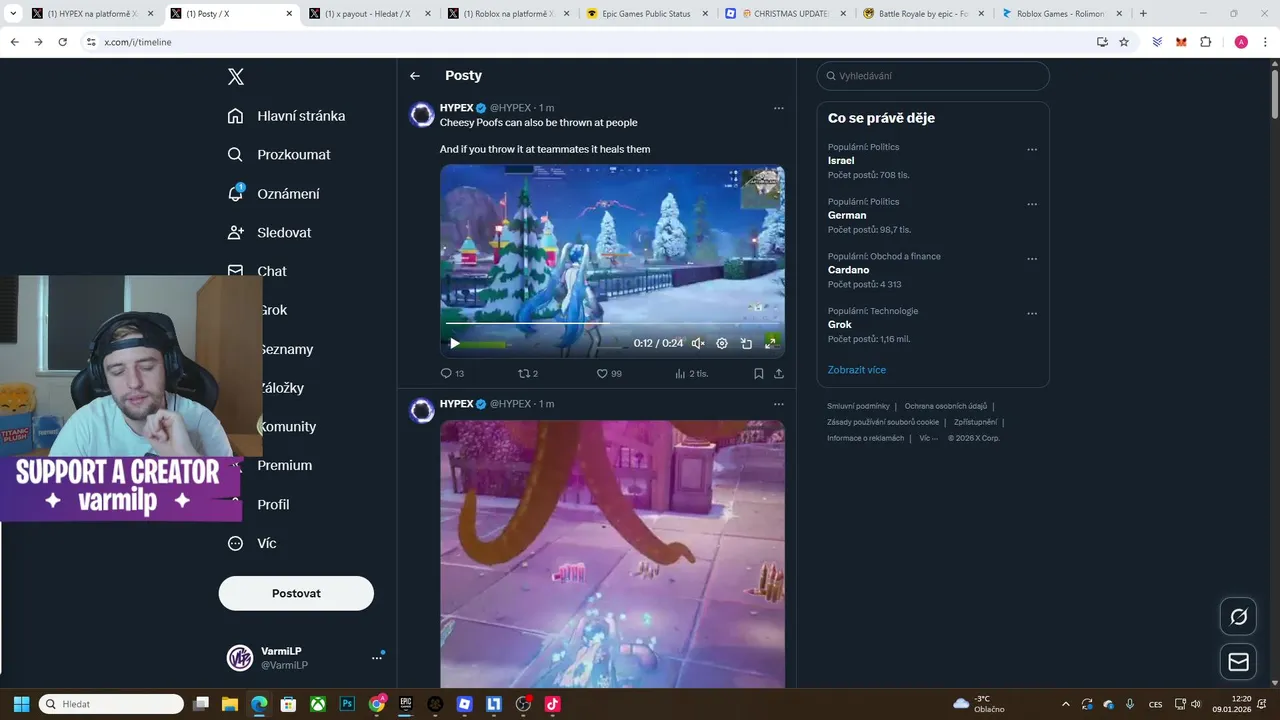
Task: Open more options for German trend
Action: 1032,204
